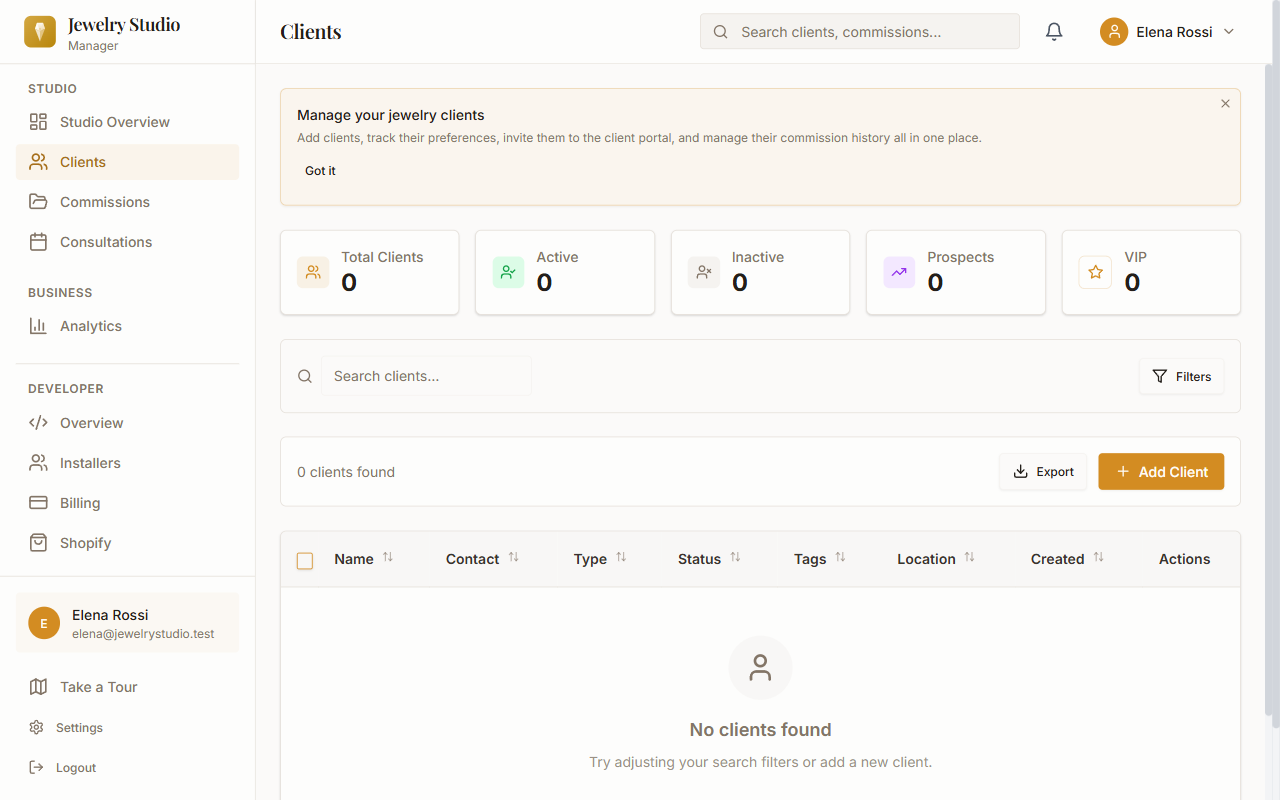Open the Filters panel
This screenshot has width=1280, height=800.
(1181, 376)
